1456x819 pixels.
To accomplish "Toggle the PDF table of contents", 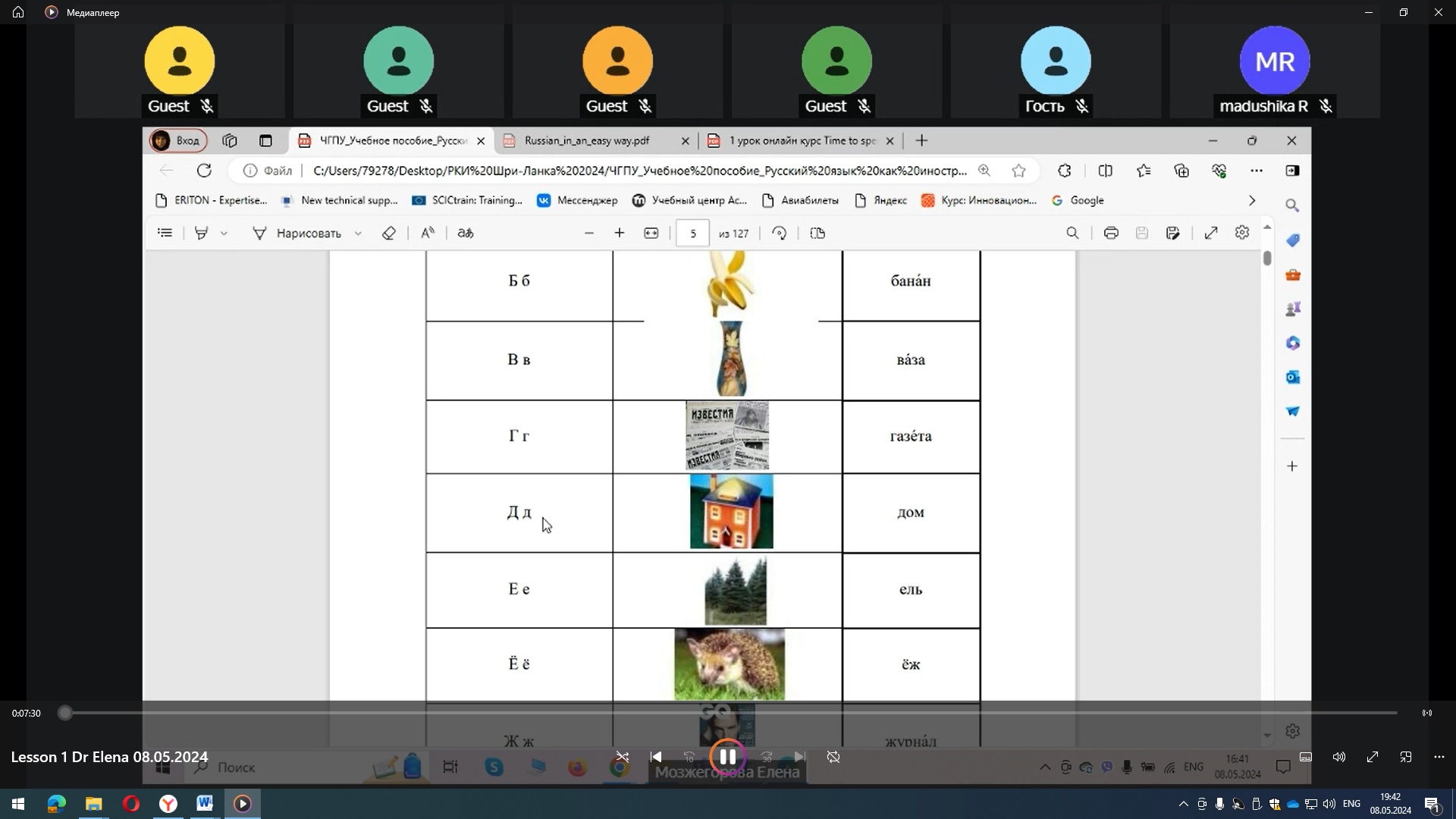I will click(x=165, y=233).
